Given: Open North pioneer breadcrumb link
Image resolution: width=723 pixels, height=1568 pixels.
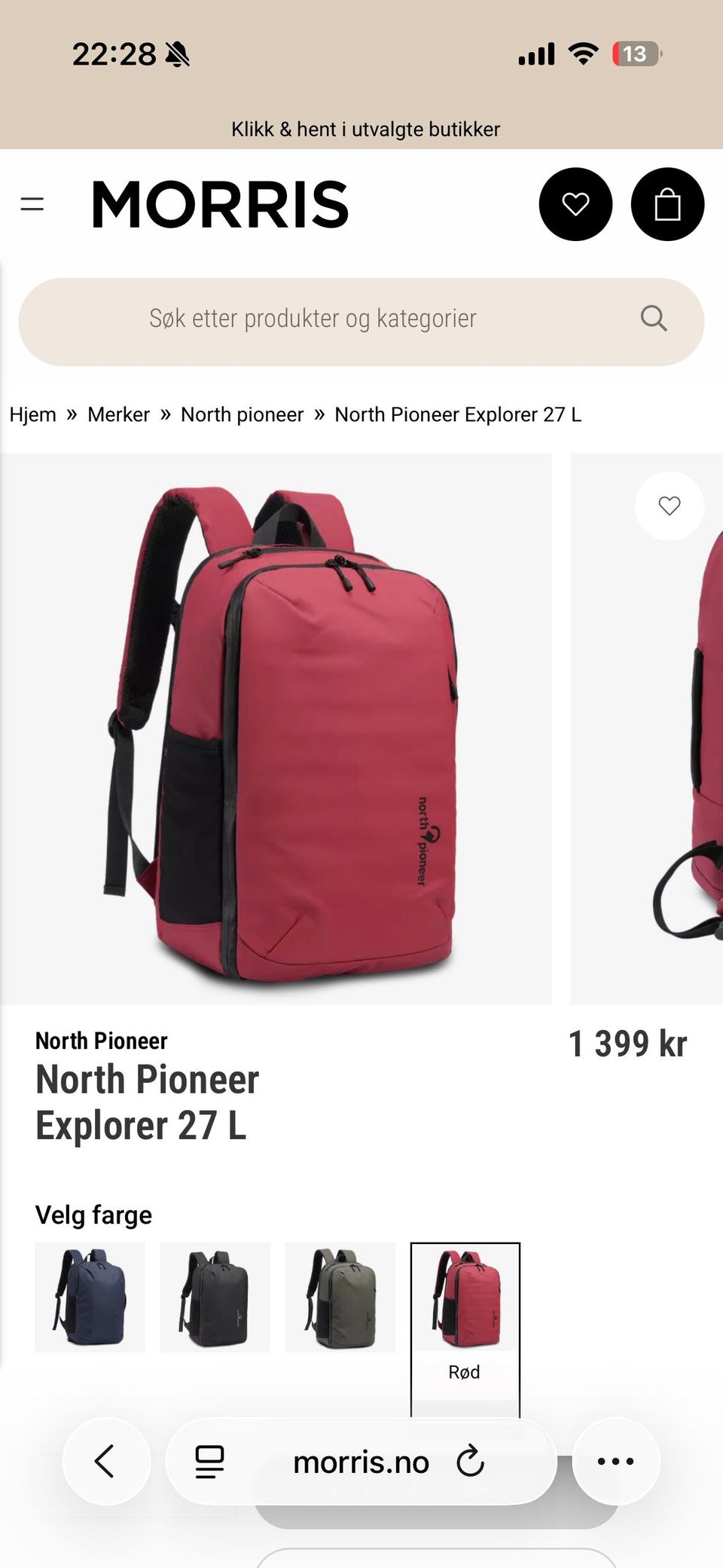Looking at the screenshot, I should [x=242, y=414].
